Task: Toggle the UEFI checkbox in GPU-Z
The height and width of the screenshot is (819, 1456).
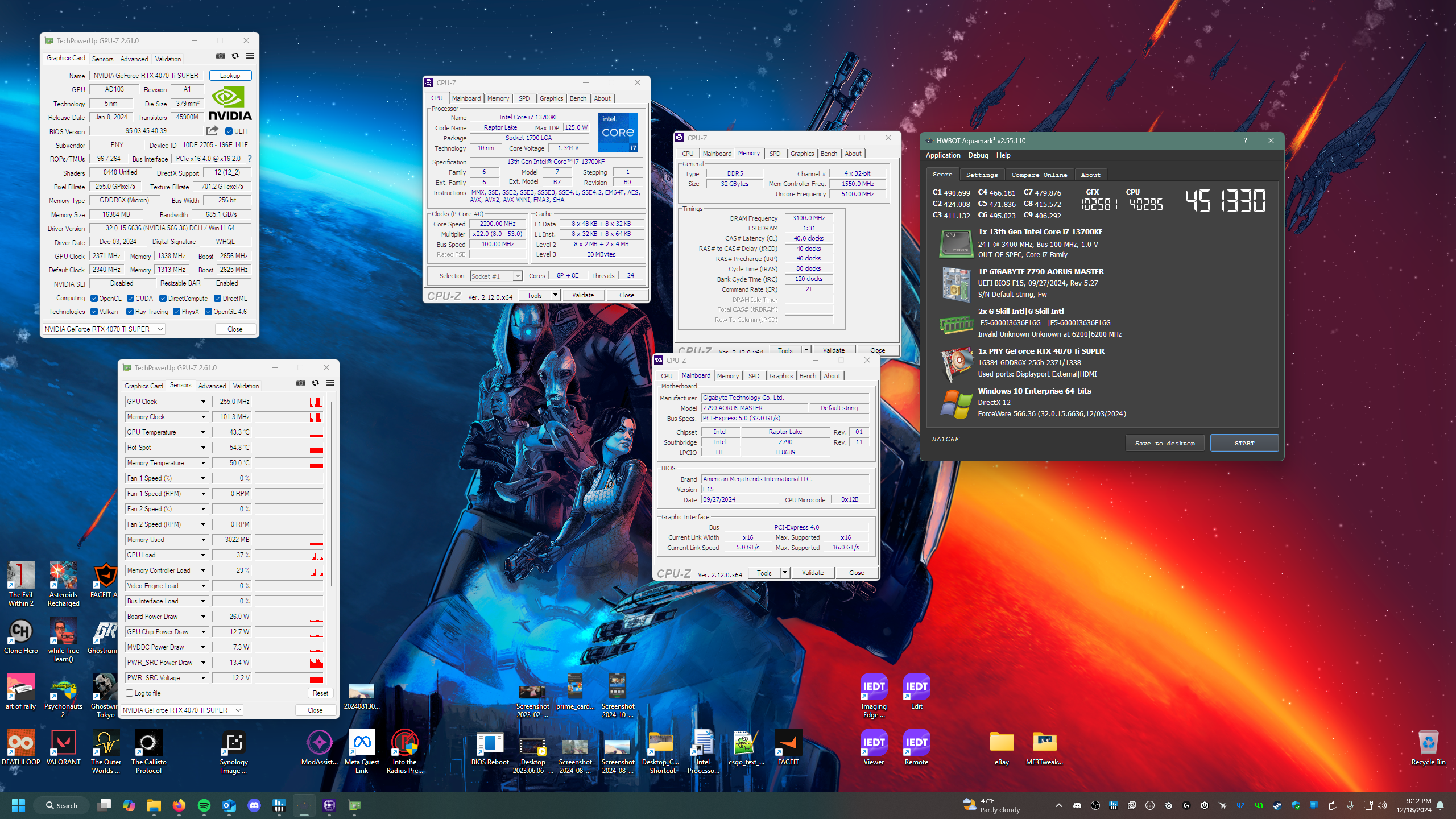Action: pyautogui.click(x=229, y=131)
